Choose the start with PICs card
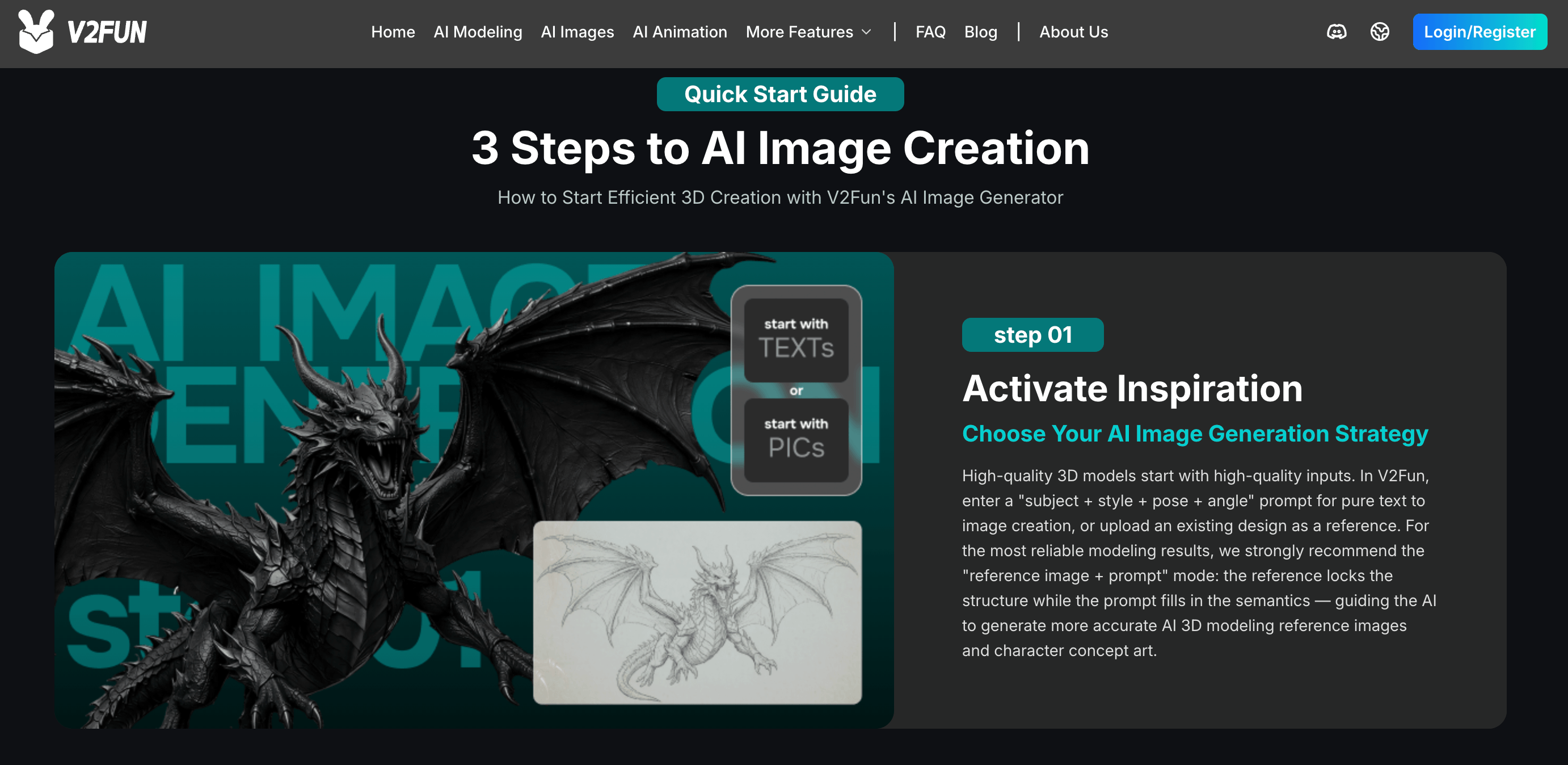Image resolution: width=1568 pixels, height=765 pixels. (x=796, y=440)
